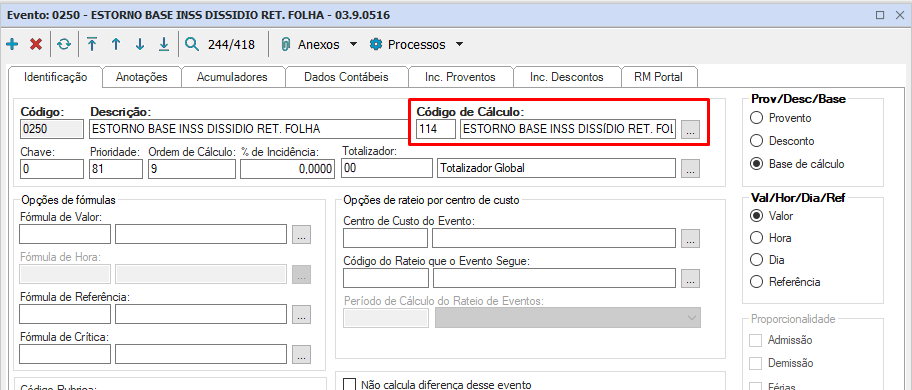Toggle the Admissão proportionality checkbox

point(756,340)
